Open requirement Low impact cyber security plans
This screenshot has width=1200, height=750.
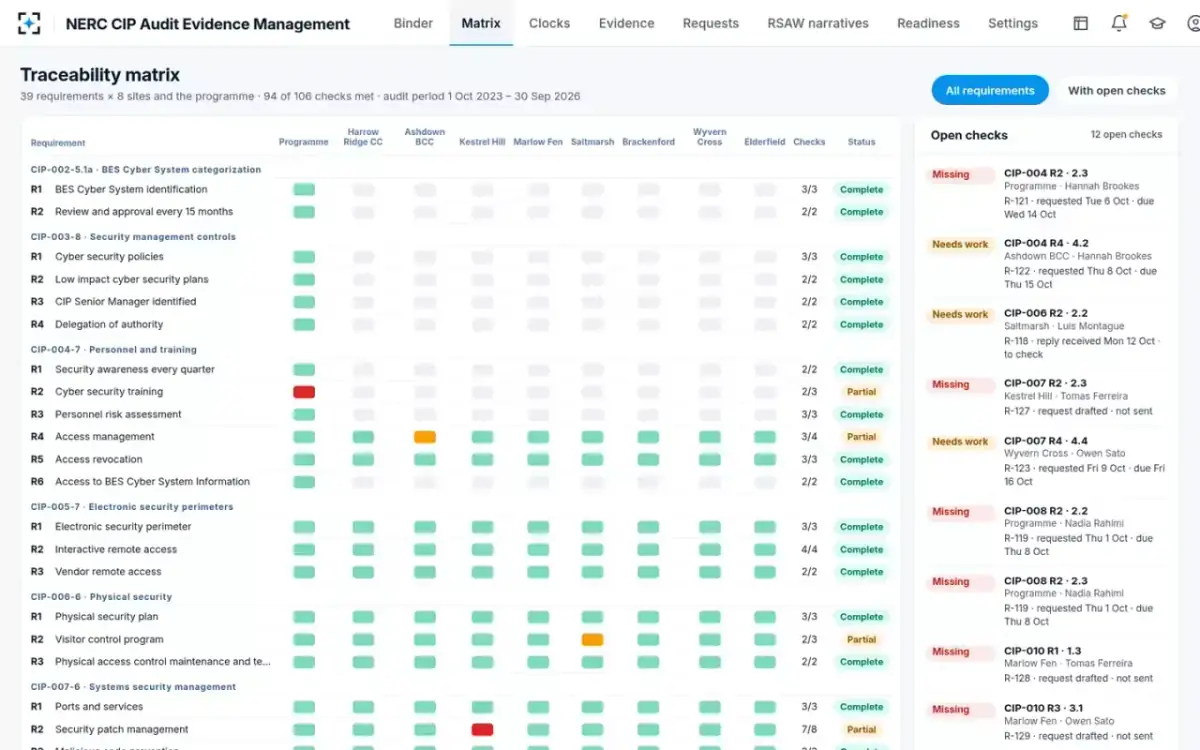click(131, 279)
